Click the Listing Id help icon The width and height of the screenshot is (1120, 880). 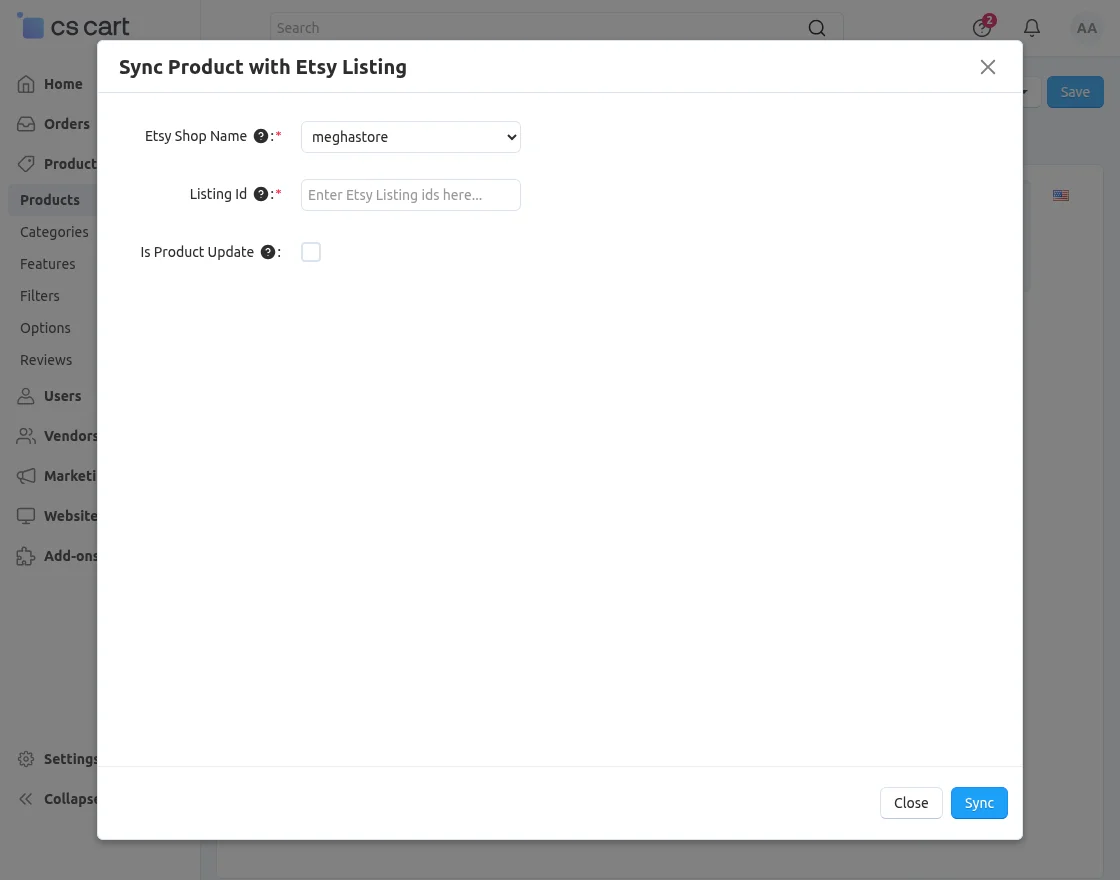(x=261, y=194)
